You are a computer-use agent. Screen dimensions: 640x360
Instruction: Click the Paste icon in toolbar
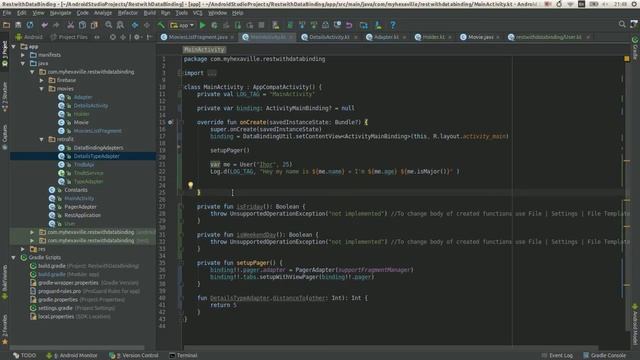(x=94, y=25)
